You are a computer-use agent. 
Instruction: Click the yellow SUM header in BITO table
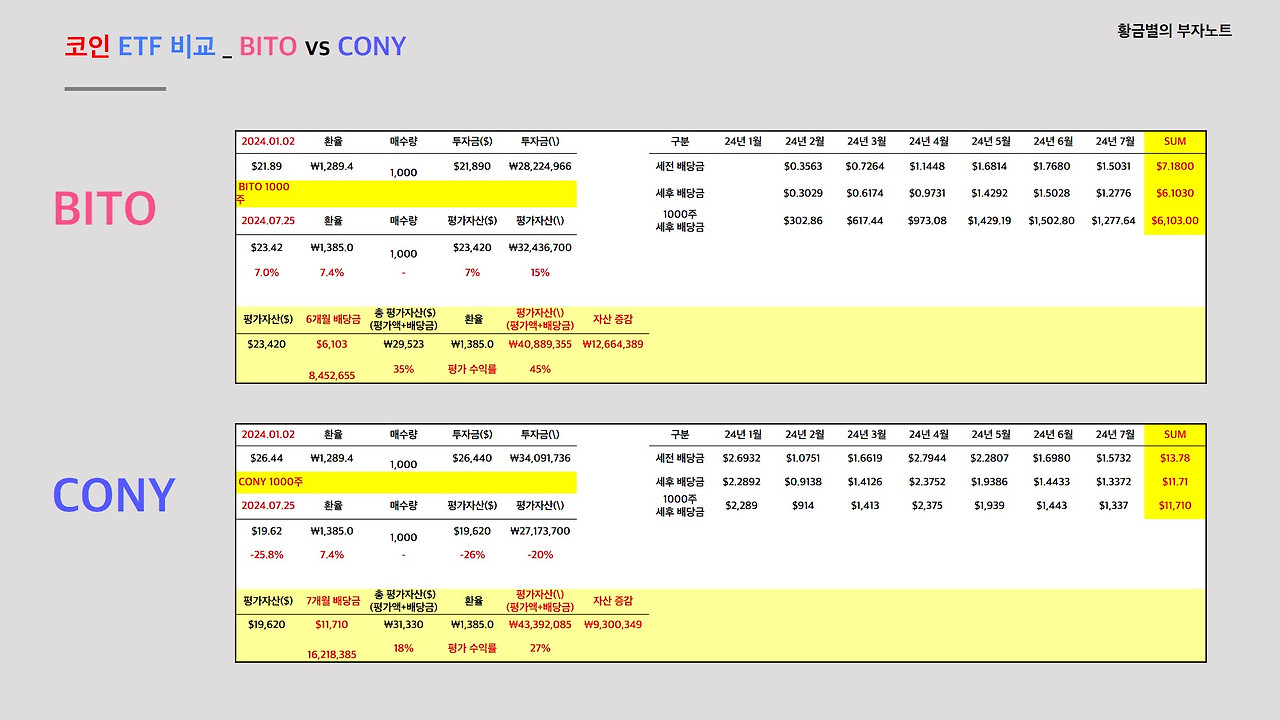pyautogui.click(x=1174, y=141)
